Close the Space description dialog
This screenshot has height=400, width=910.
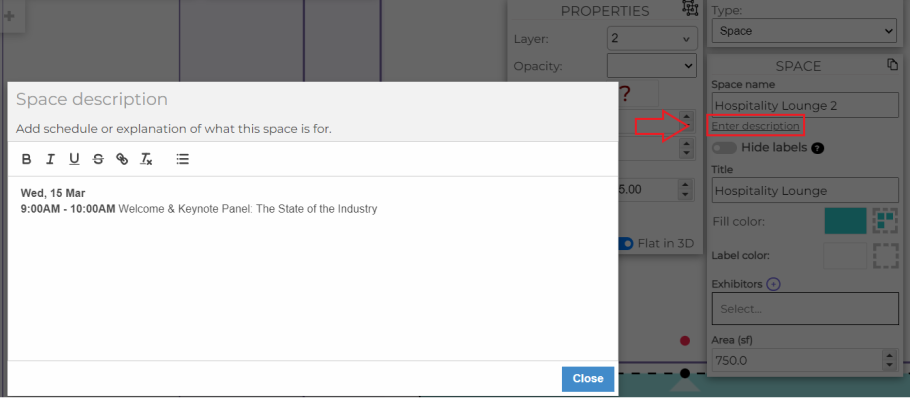(x=588, y=379)
